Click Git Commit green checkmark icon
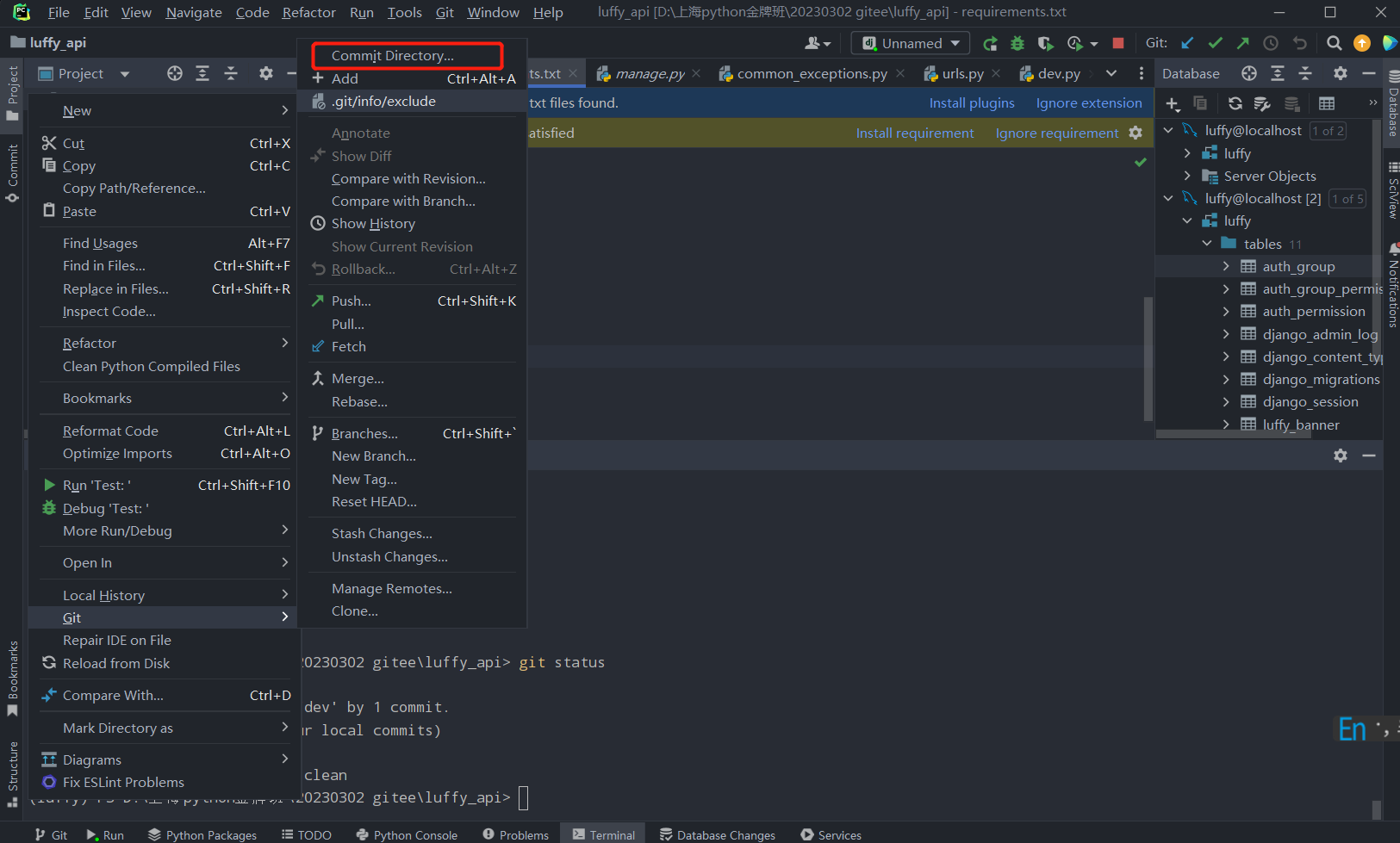This screenshot has width=1400, height=843. click(1215, 43)
